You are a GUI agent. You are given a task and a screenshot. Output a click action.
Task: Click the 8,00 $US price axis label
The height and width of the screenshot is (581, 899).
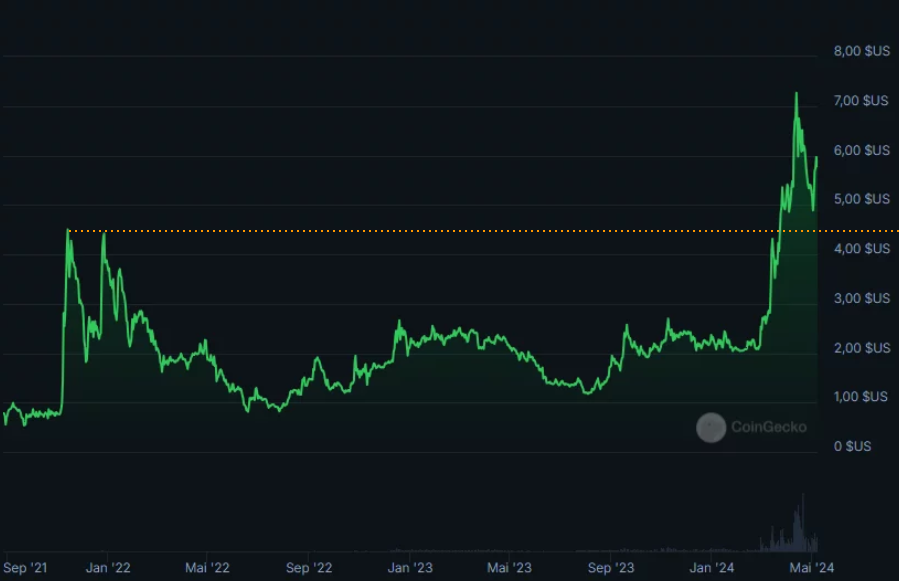pos(861,51)
